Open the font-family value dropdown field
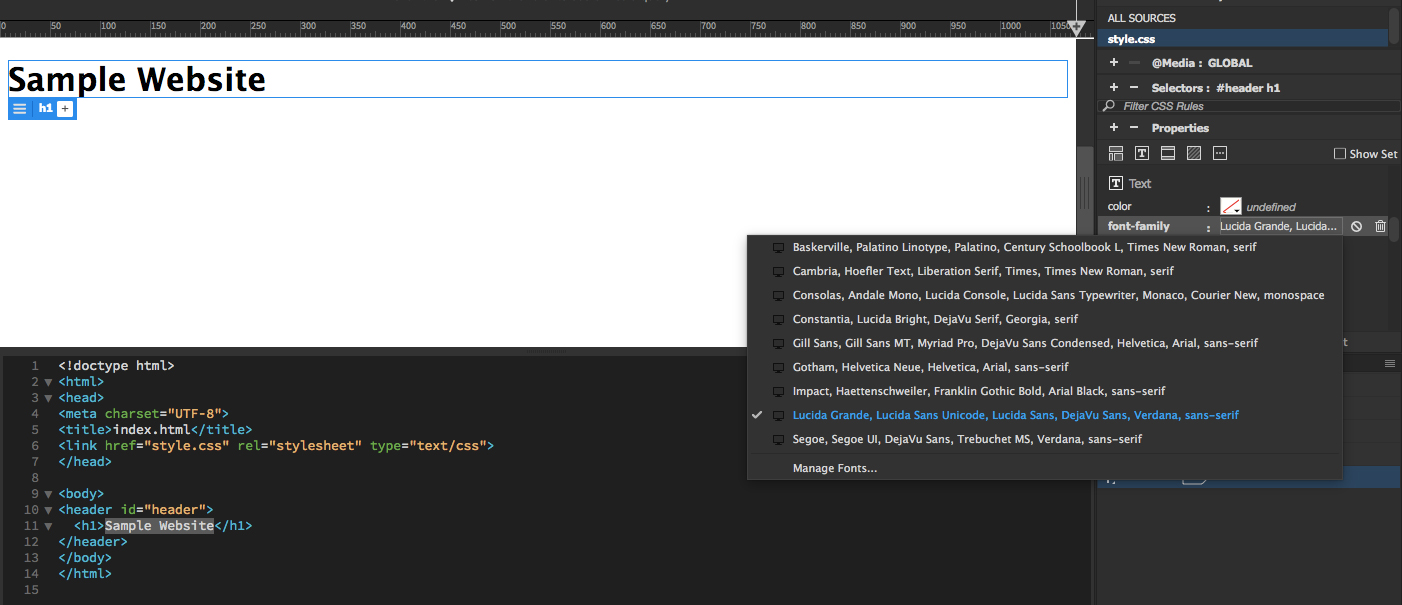 [x=1279, y=227]
